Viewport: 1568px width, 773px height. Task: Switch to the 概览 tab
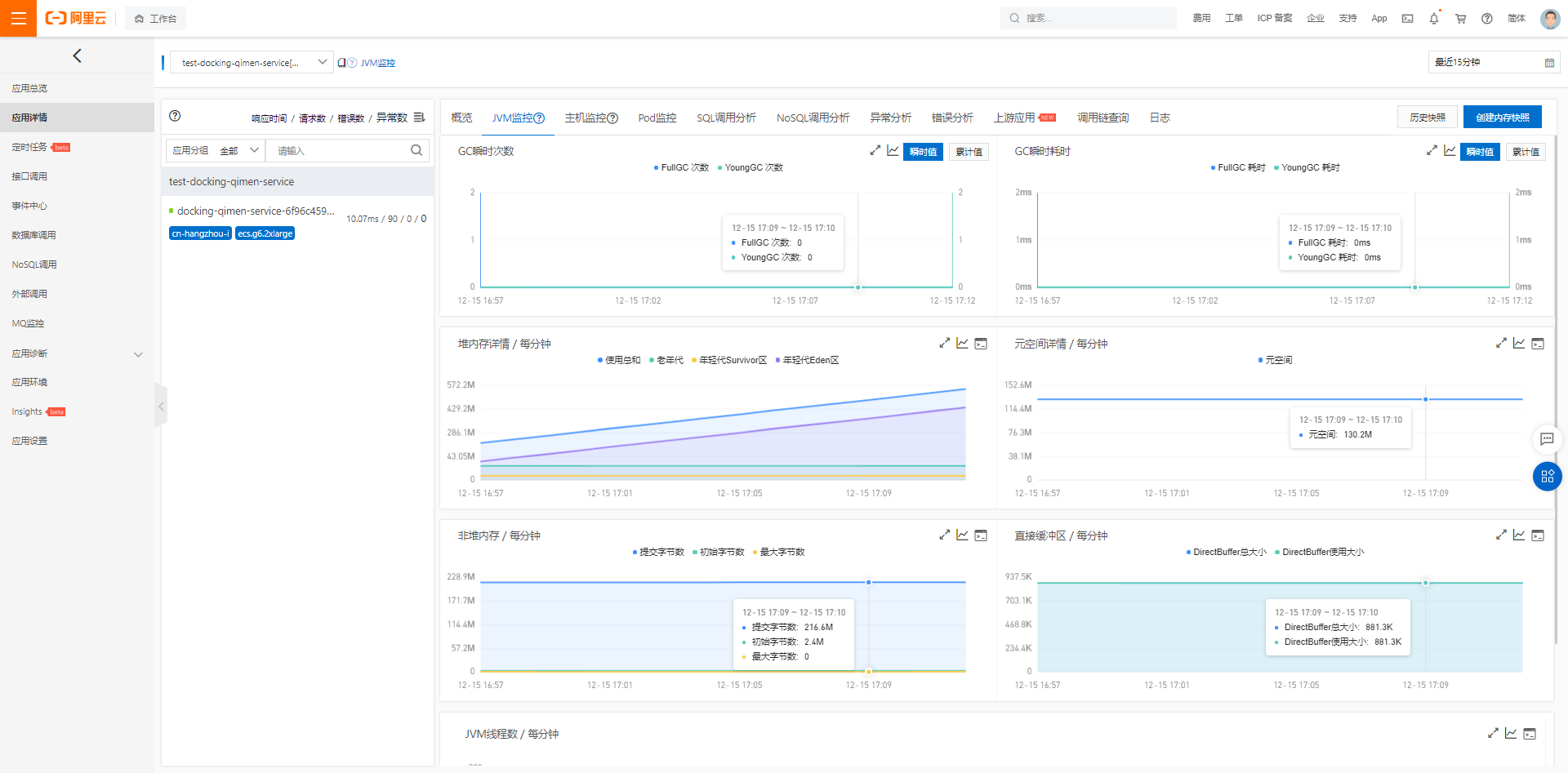coord(461,118)
